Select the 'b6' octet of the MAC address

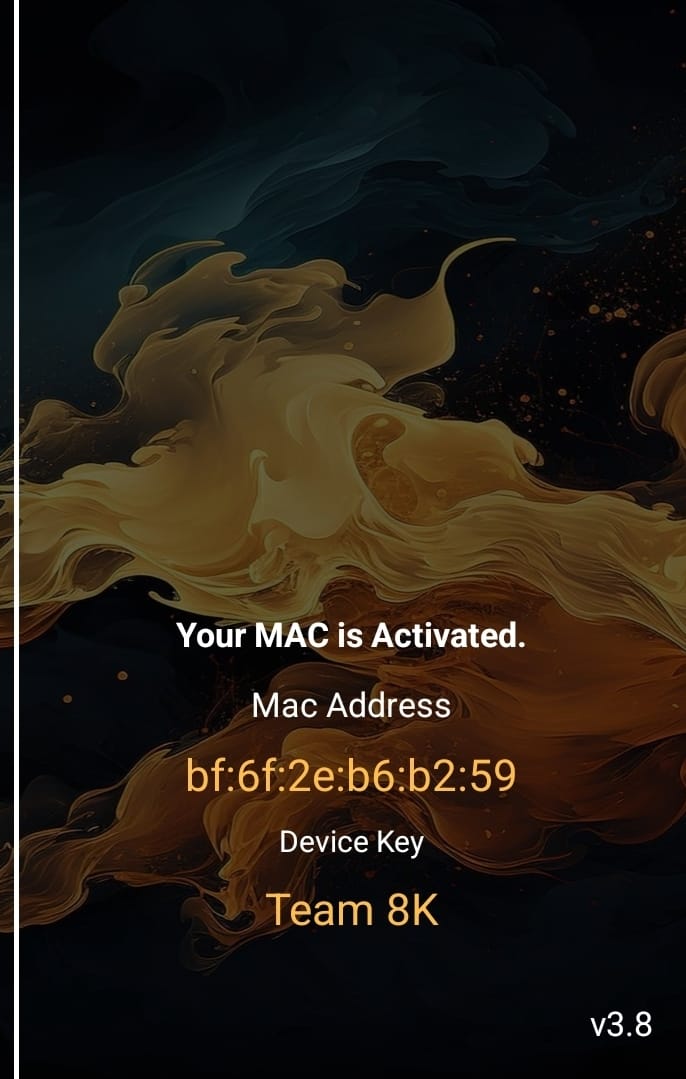[368, 776]
